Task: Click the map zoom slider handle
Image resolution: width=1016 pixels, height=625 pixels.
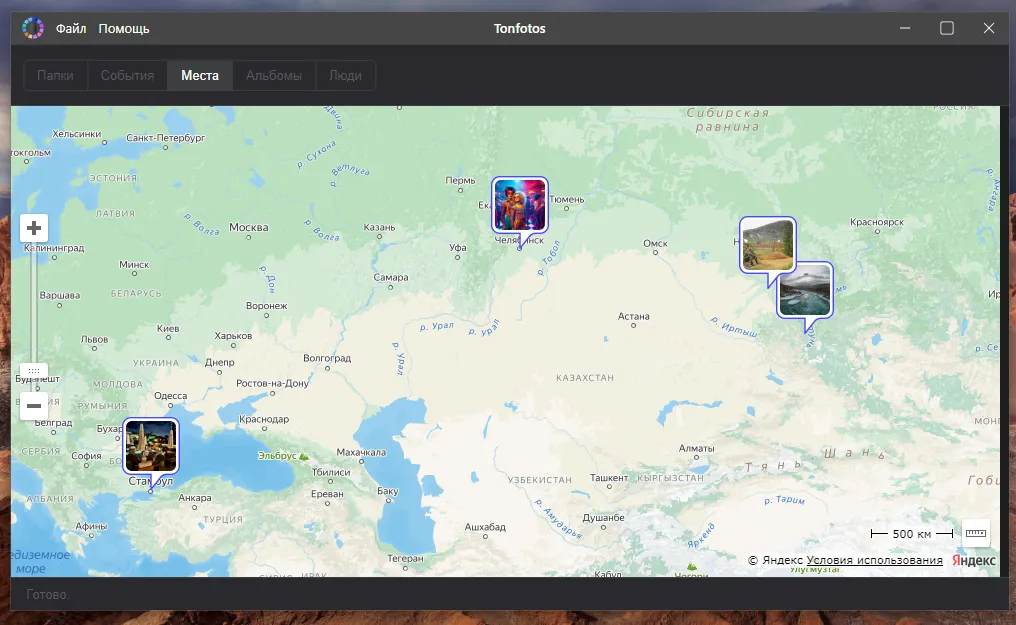Action: (34, 371)
